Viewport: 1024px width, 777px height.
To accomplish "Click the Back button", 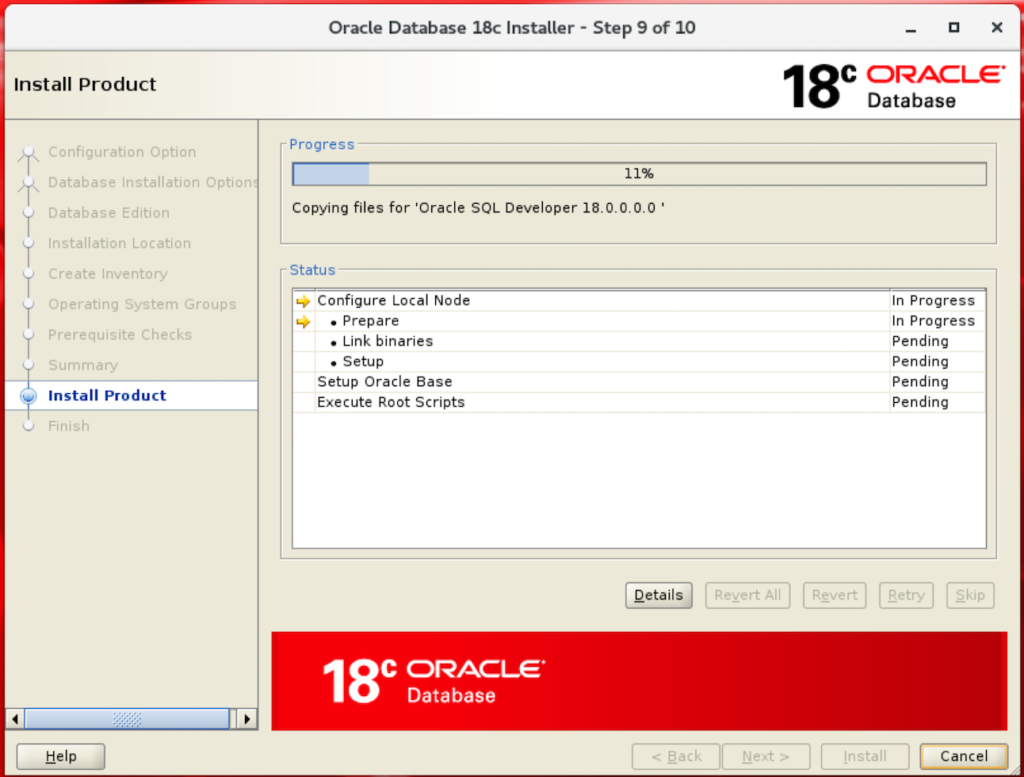I will tap(676, 756).
